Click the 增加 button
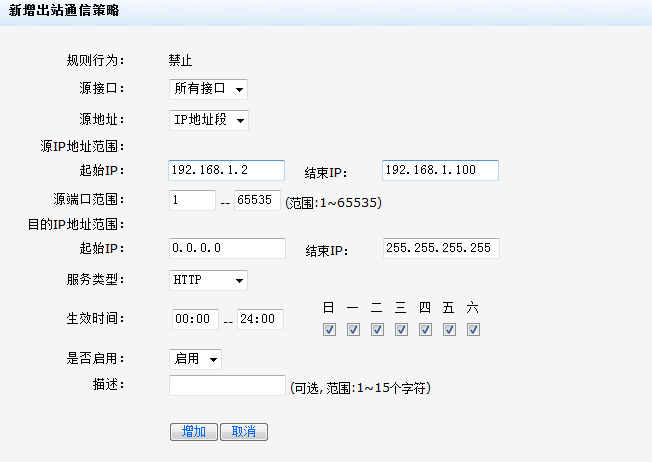652x462 pixels. tap(194, 432)
